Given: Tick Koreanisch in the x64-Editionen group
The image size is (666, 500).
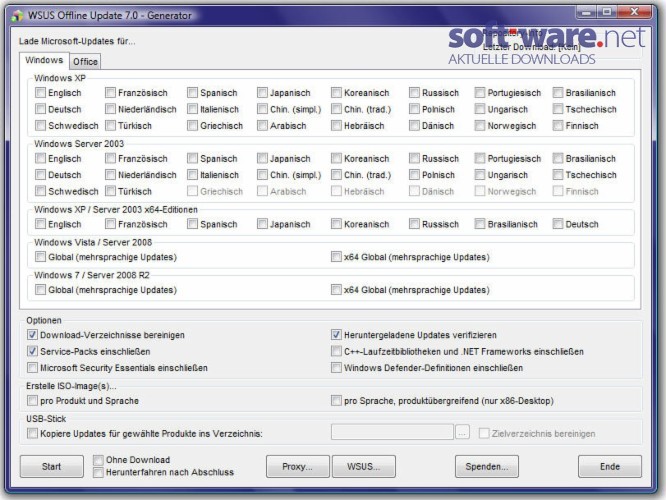Looking at the screenshot, I should [x=336, y=224].
